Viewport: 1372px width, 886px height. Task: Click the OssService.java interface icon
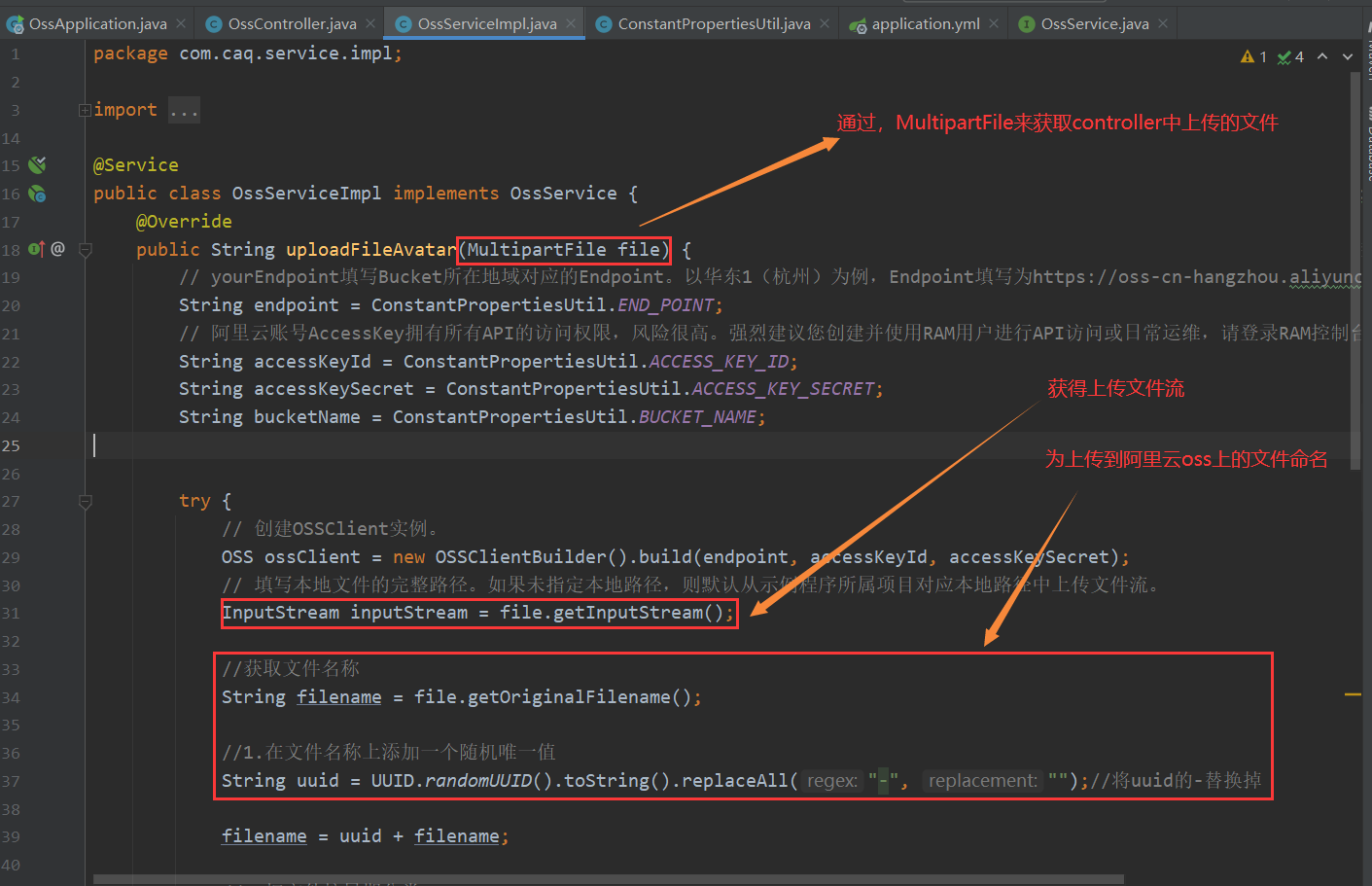(x=1026, y=24)
